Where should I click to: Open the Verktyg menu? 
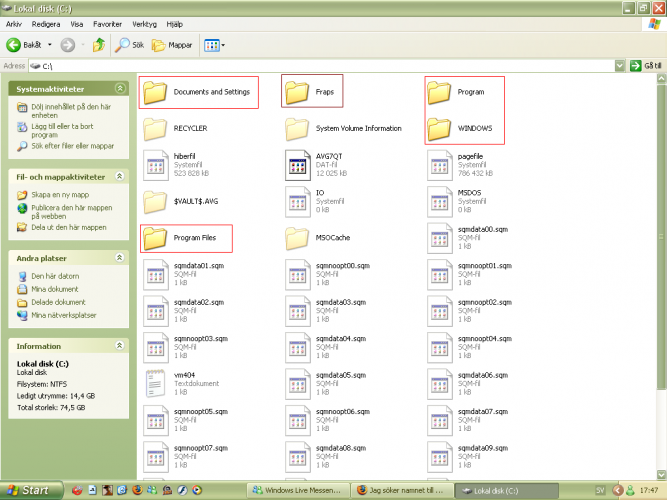144,22
